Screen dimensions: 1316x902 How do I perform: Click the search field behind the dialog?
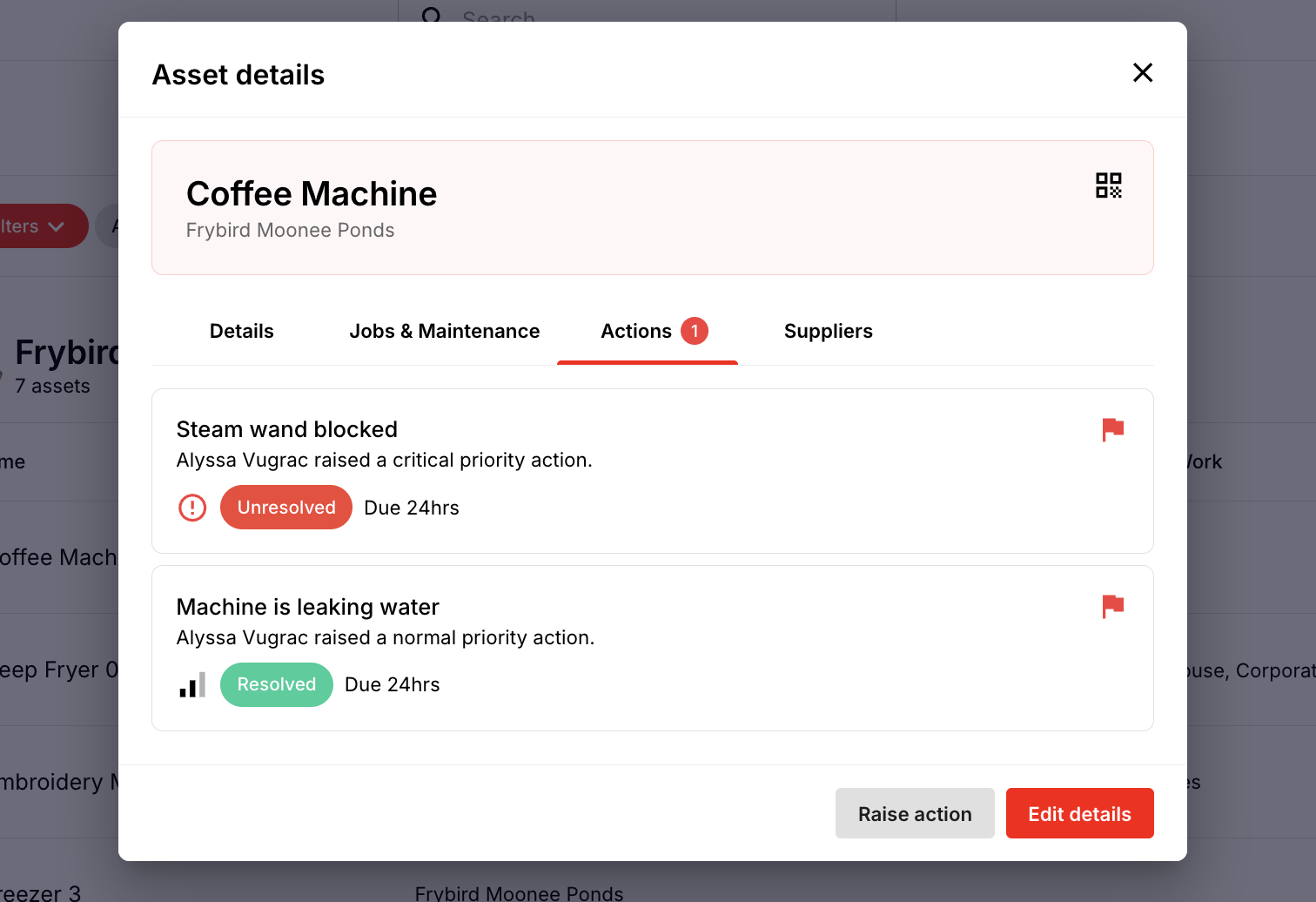tap(648, 12)
